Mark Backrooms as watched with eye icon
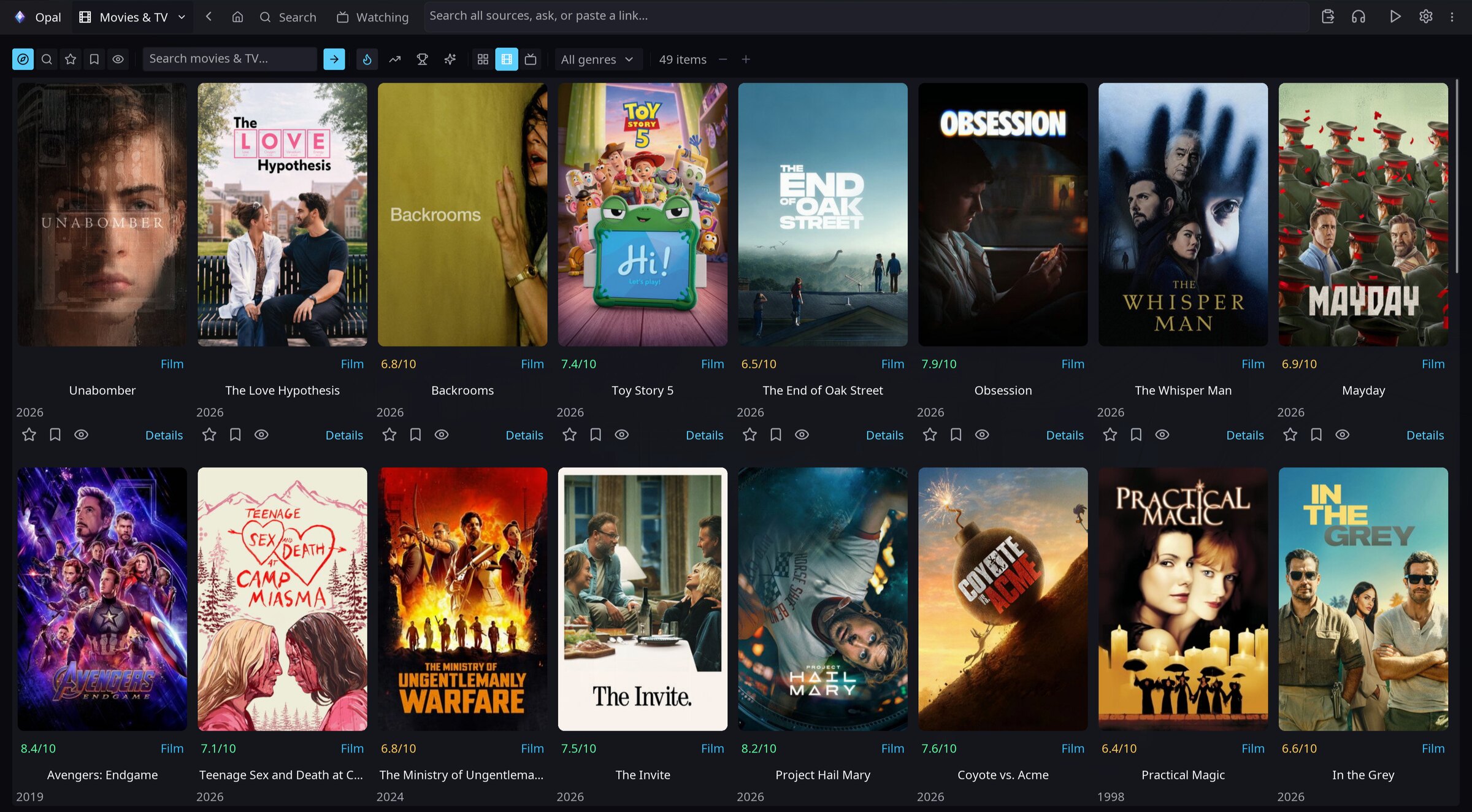Screen dimensions: 1472x812 pos(442,435)
